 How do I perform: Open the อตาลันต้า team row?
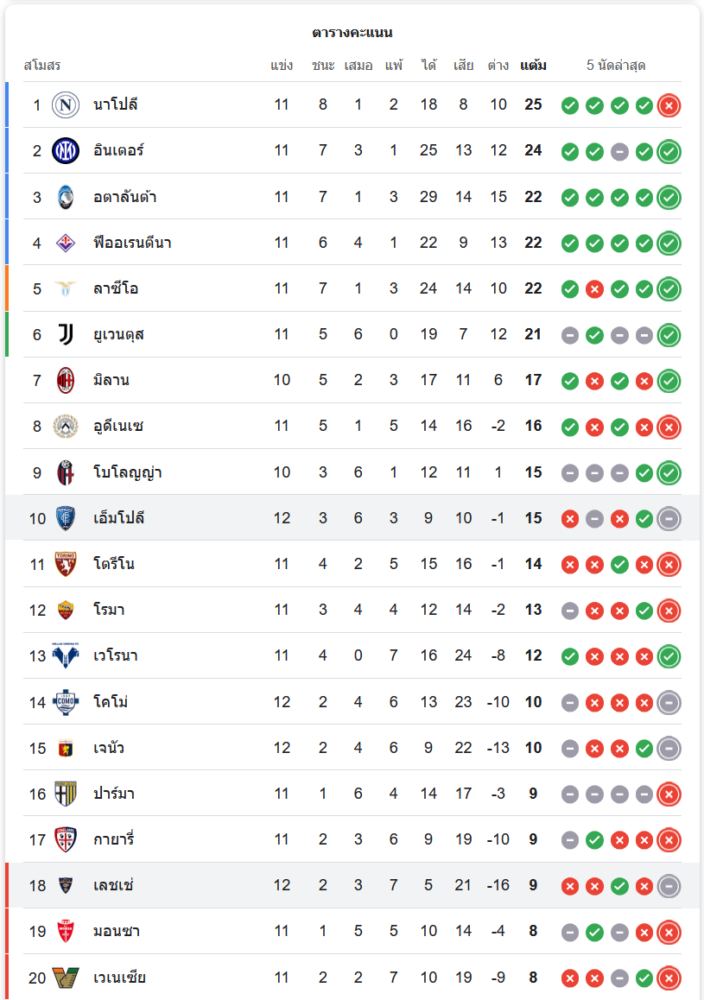(352, 197)
